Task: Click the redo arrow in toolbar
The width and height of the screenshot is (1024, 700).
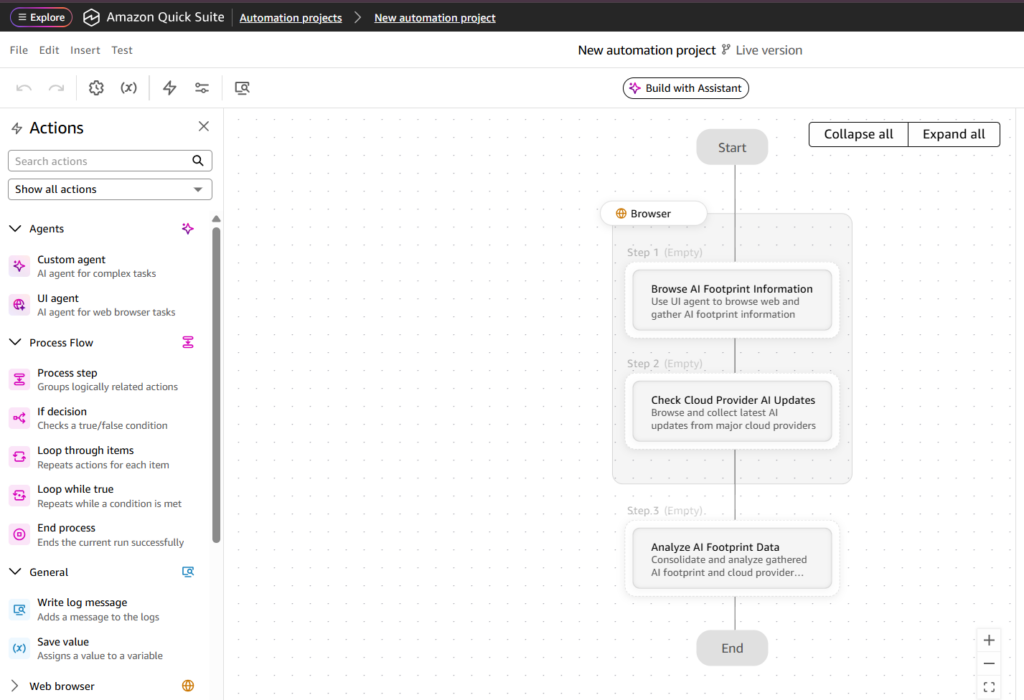Action: [57, 88]
